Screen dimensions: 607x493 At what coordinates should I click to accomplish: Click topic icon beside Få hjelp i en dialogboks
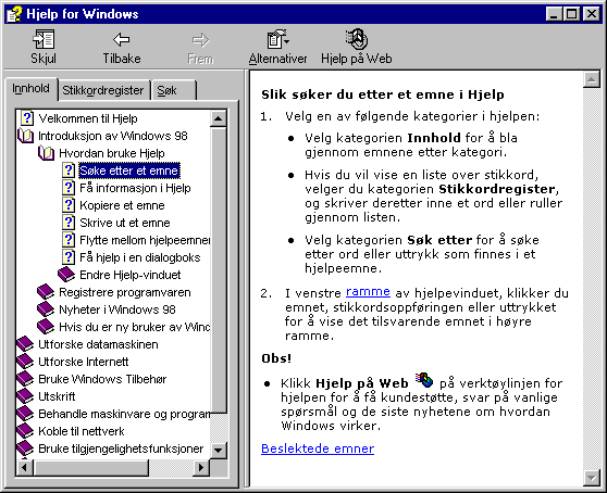(x=68, y=257)
